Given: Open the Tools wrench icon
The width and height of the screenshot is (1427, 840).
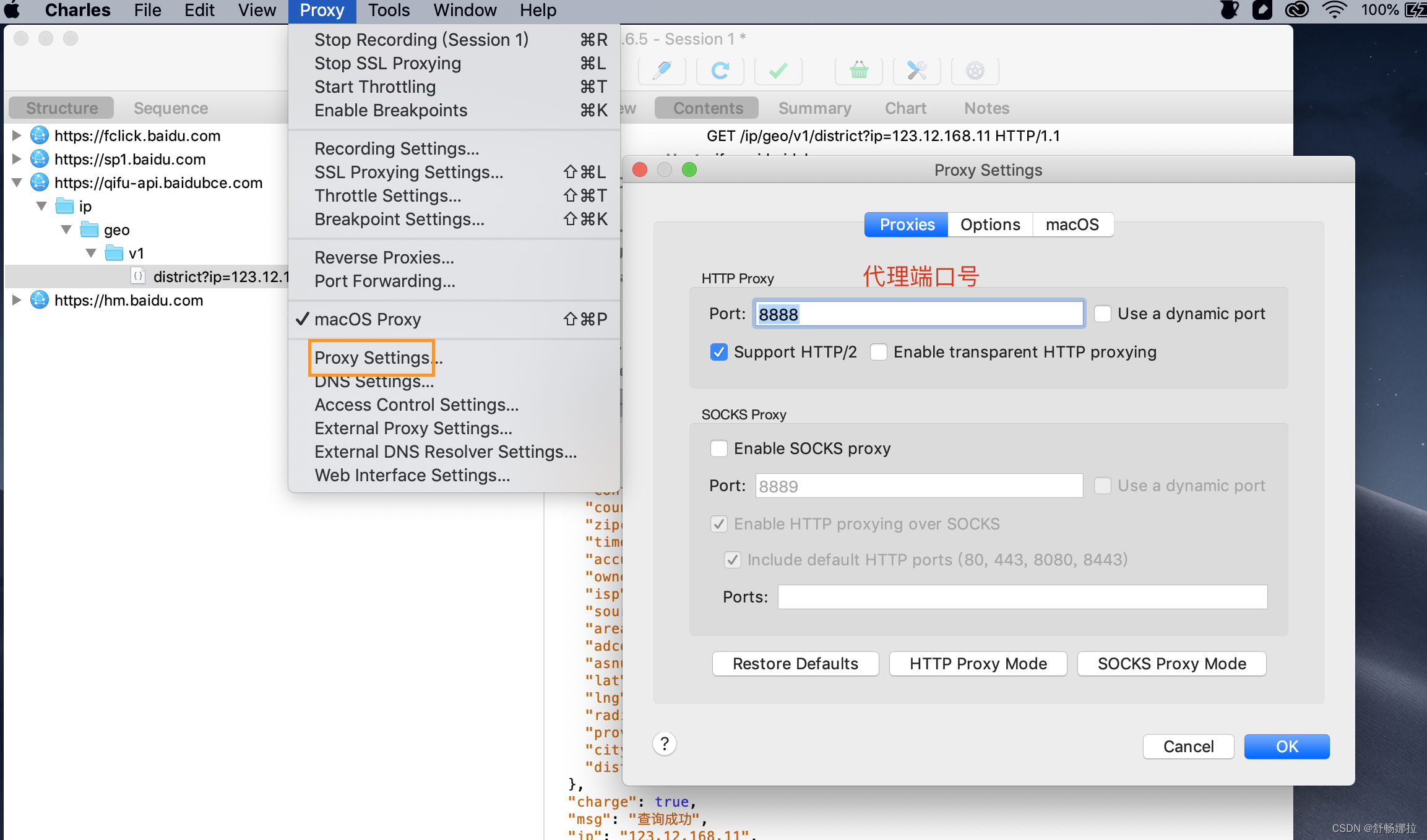Looking at the screenshot, I should pos(917,71).
